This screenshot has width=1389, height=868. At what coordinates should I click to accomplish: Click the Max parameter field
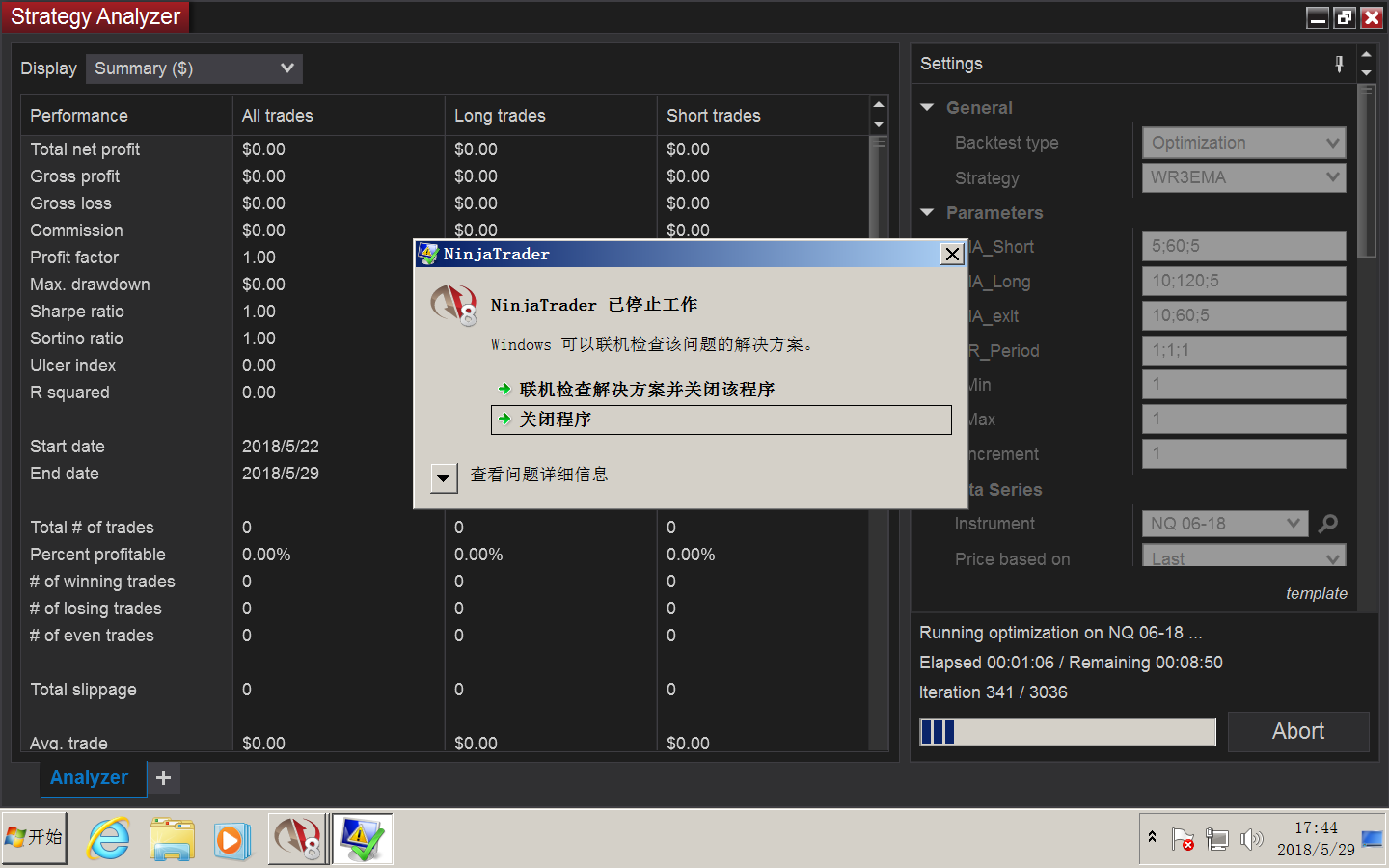1243,419
